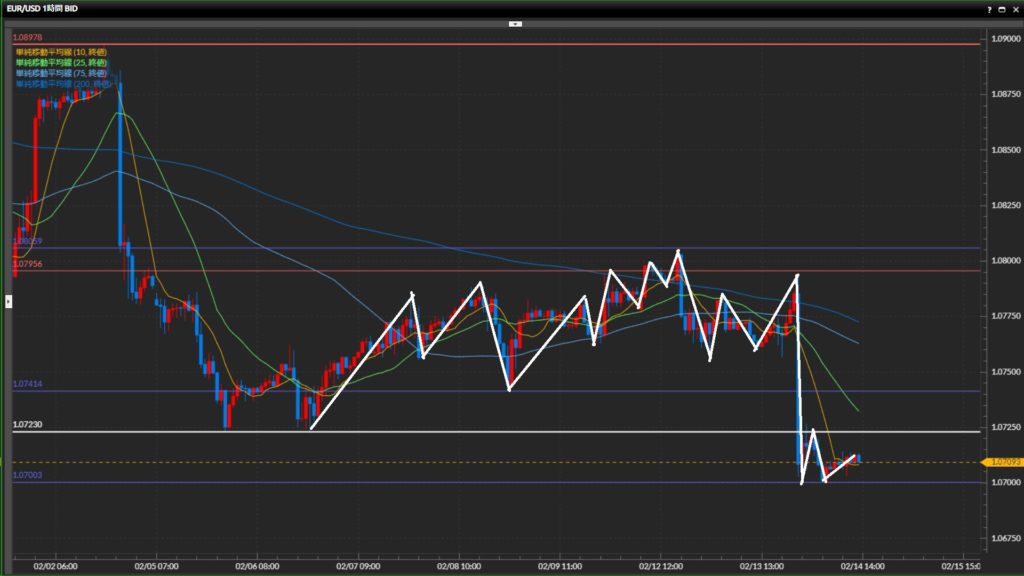1024x576 pixels.
Task: Select the 1.07414 blue horizontal line label
Action: pos(27,384)
